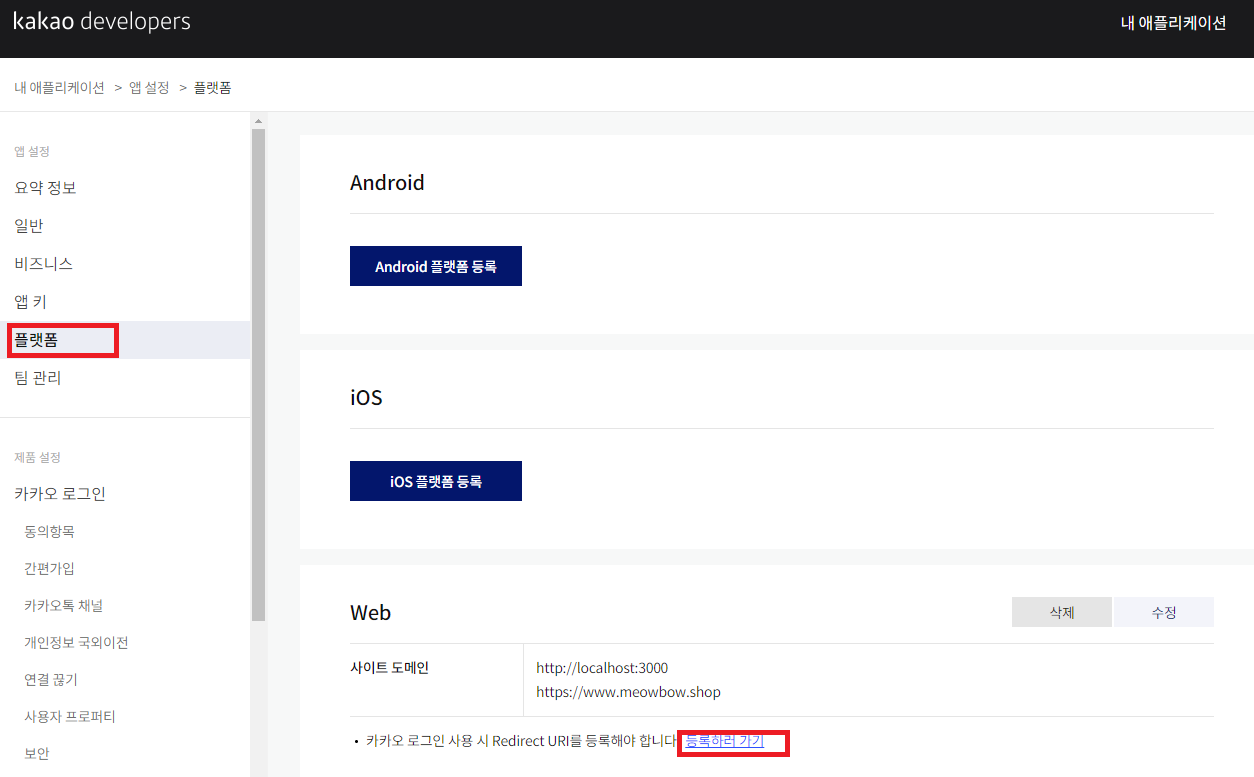Click the Android 플랫폼 등록 button
Viewport: 1254px width, 777px height.
(x=436, y=266)
